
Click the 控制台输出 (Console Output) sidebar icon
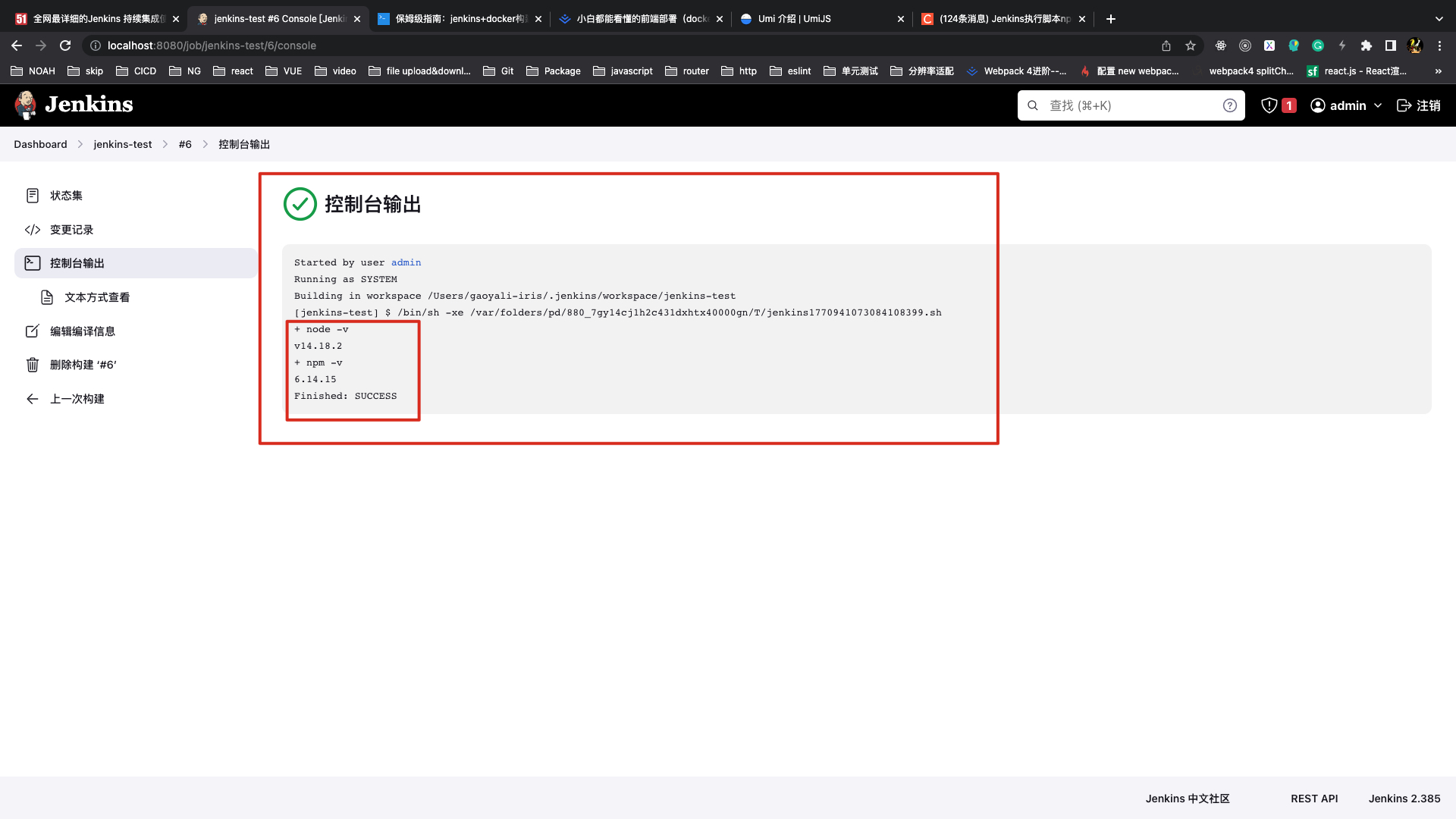click(32, 263)
